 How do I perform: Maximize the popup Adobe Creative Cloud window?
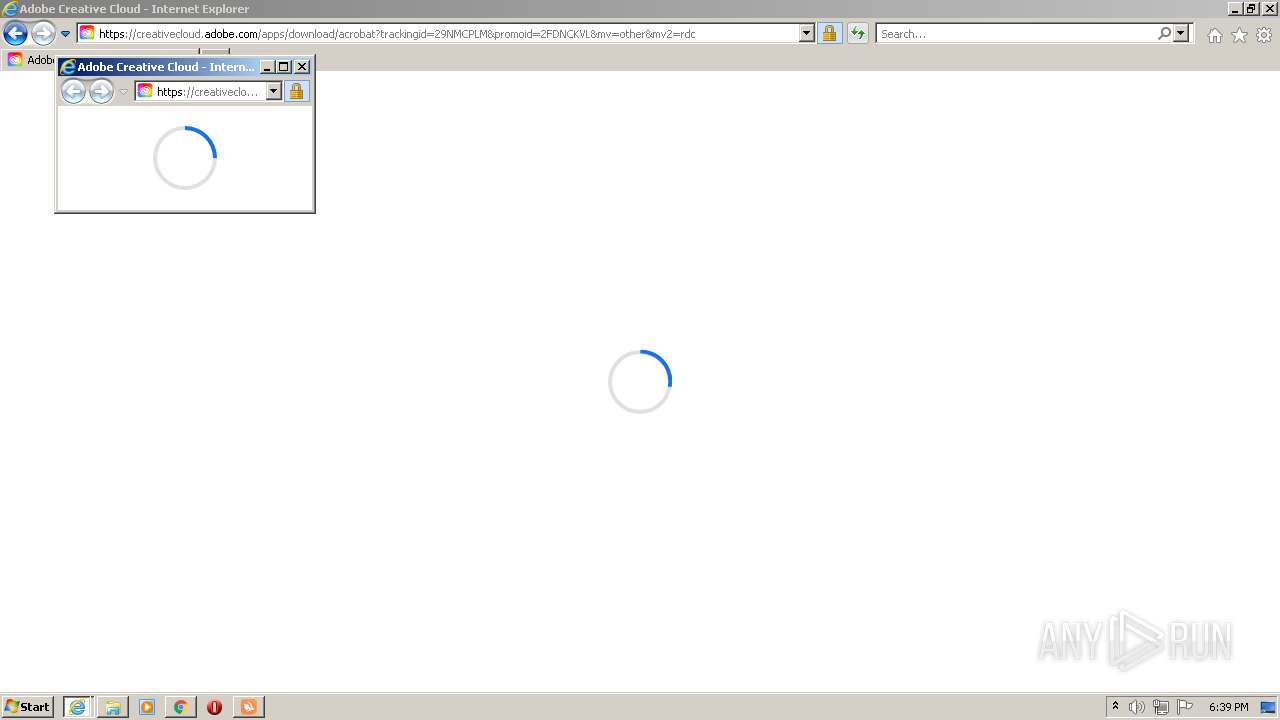click(x=283, y=67)
